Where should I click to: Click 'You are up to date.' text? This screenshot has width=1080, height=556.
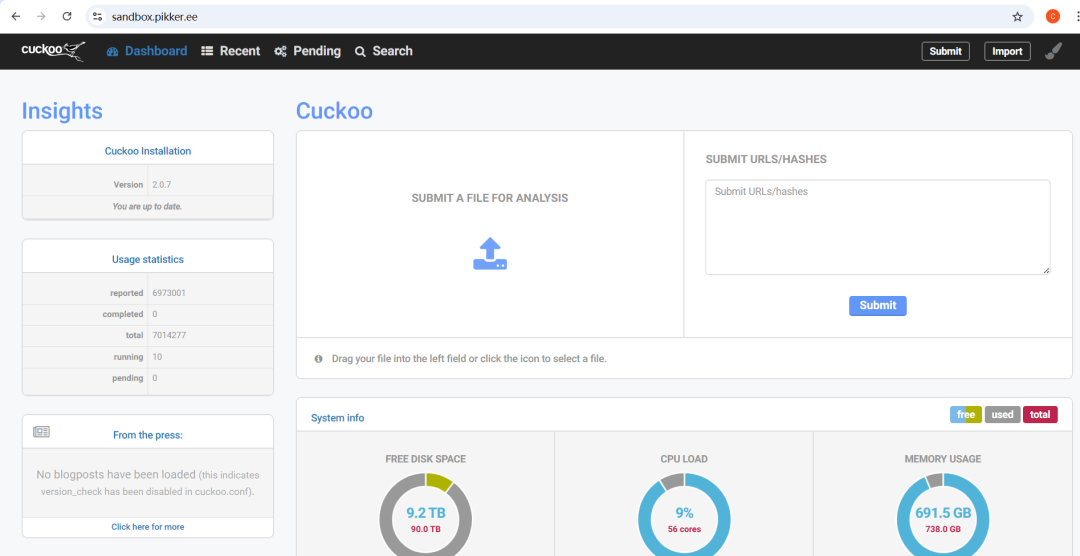pos(147,206)
